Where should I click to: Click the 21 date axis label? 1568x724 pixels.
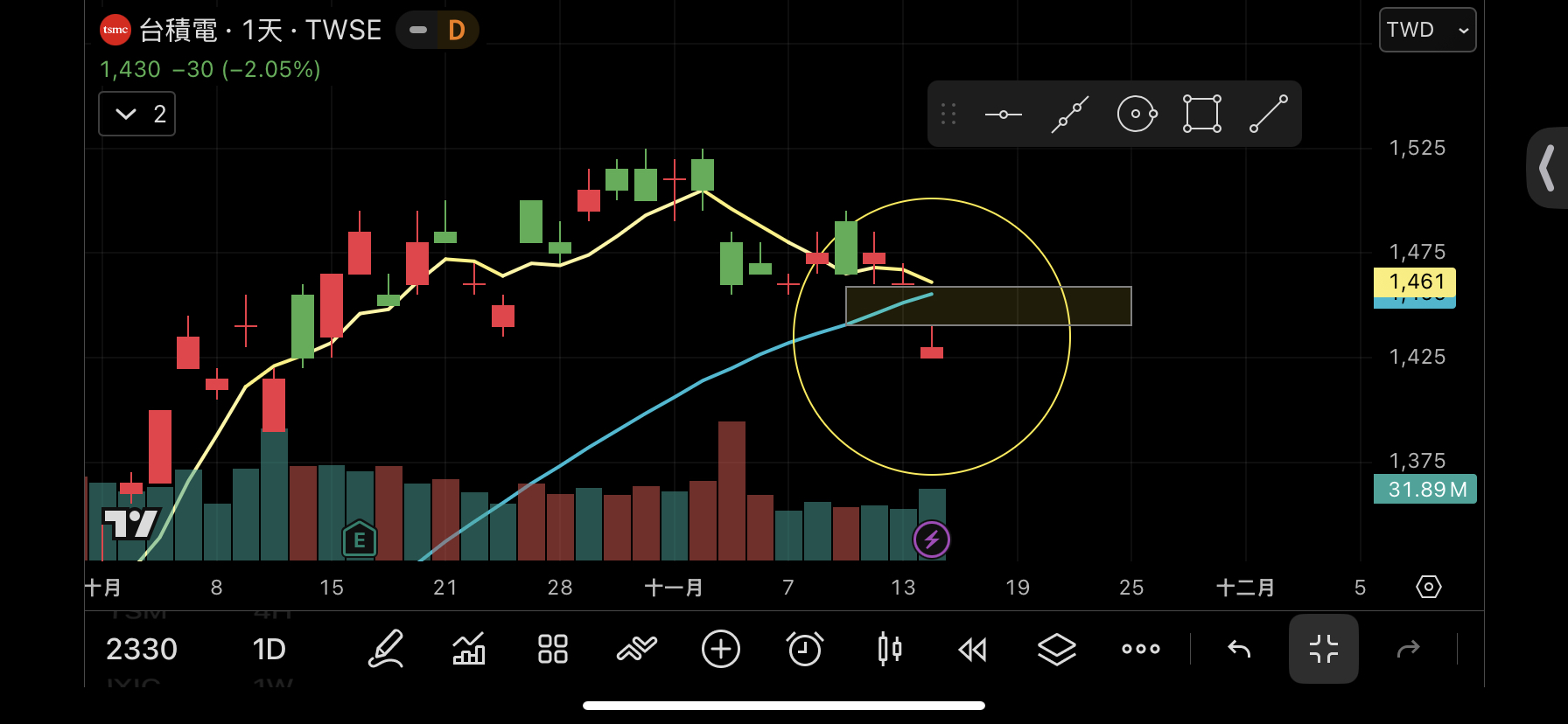coord(445,588)
